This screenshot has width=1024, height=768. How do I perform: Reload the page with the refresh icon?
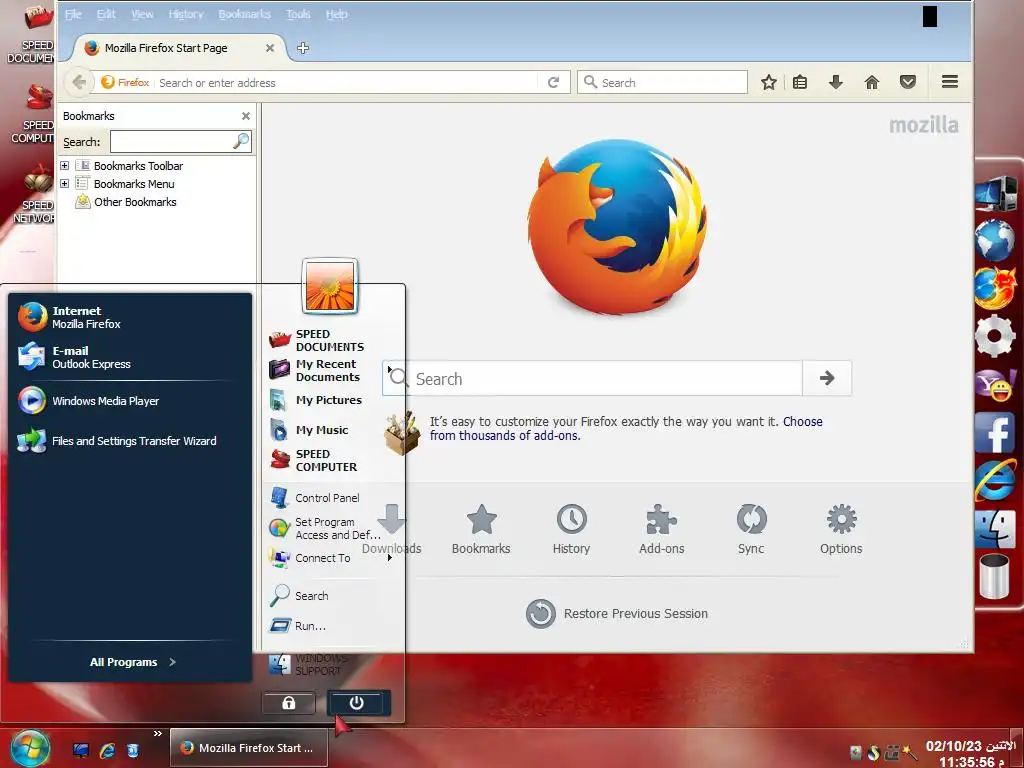click(553, 82)
